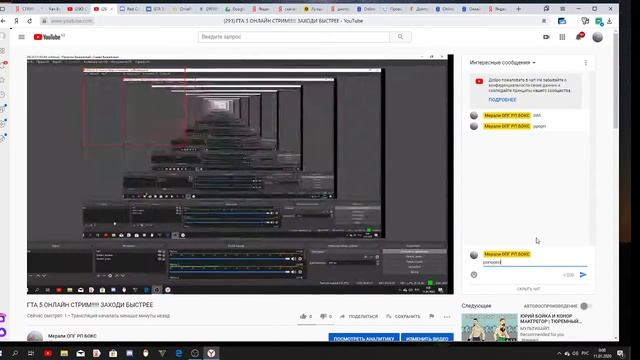Click the live stream video player

(x=240, y=174)
